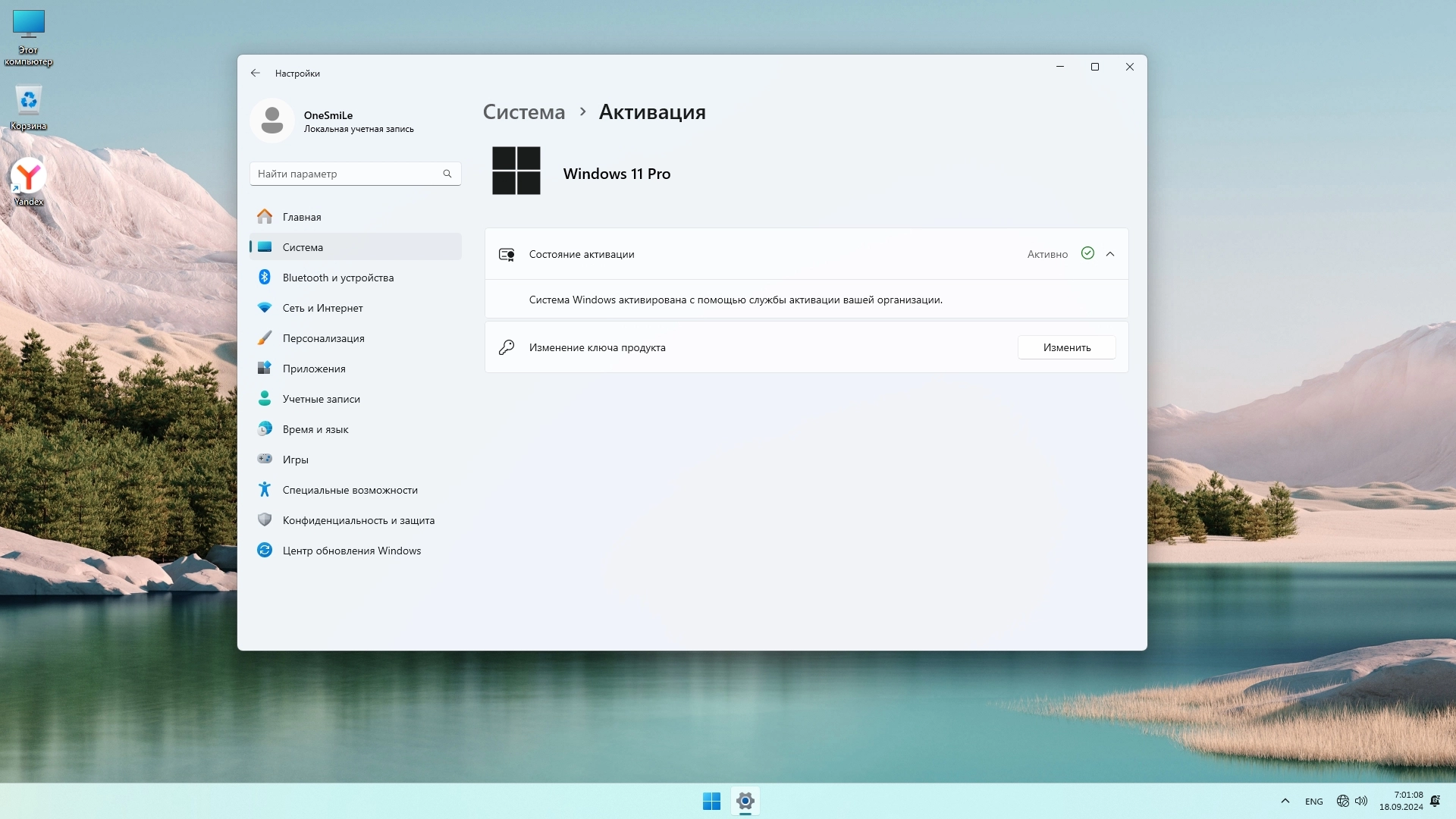Viewport: 1456px width, 819px height.
Task: Click the Windows Update sync icon
Action: tap(264, 551)
